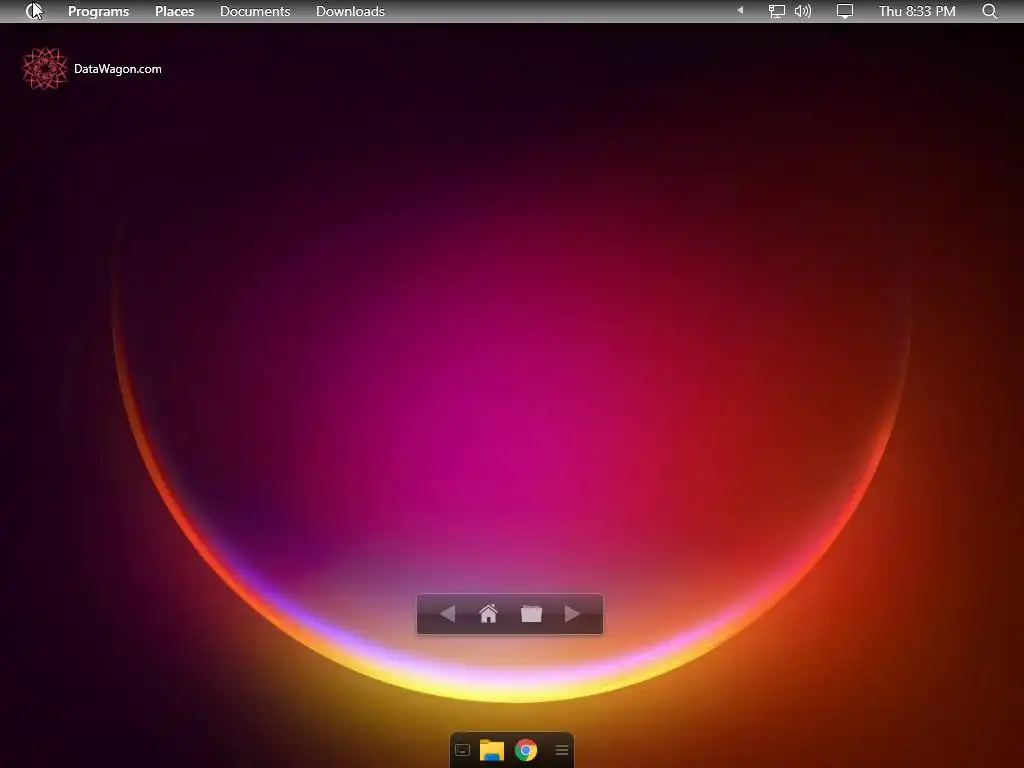Expand the hidden tray icons arrow
Screen dimensions: 1024x768
click(740, 10)
